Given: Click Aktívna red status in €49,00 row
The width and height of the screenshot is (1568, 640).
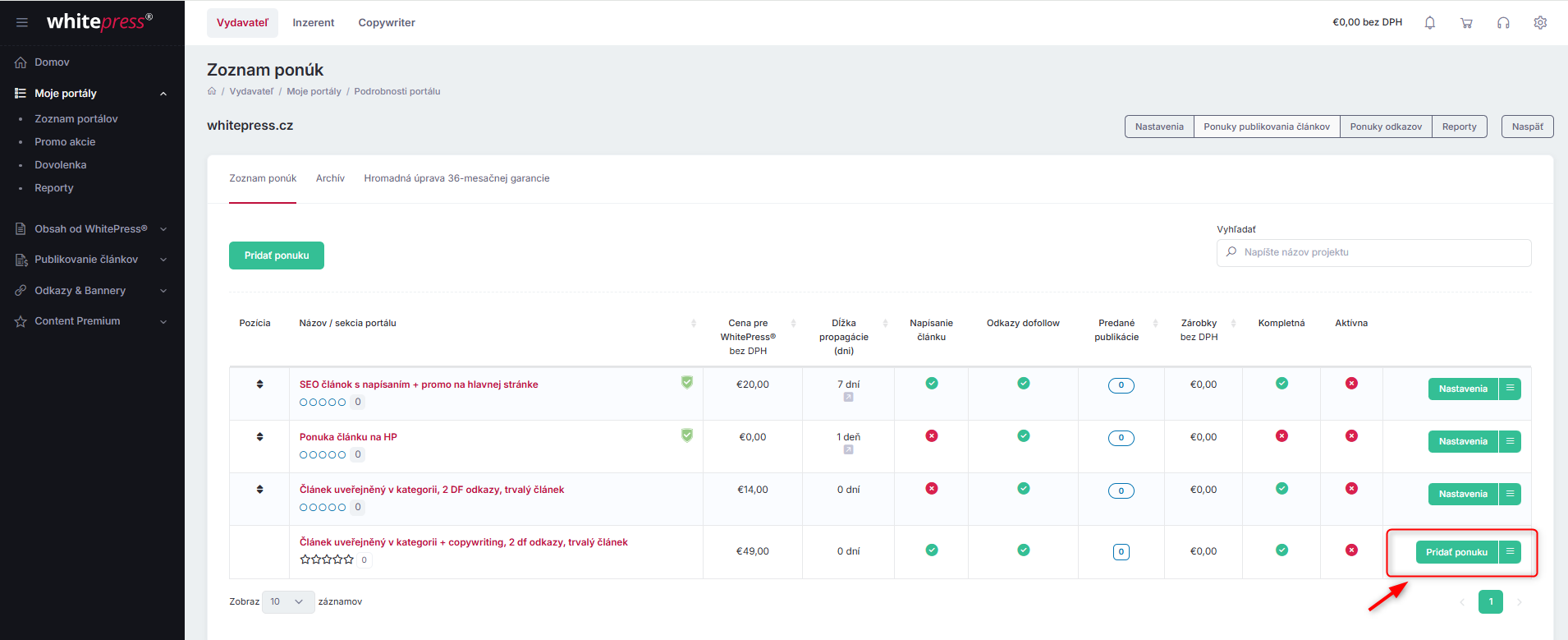Looking at the screenshot, I should coord(1351,550).
